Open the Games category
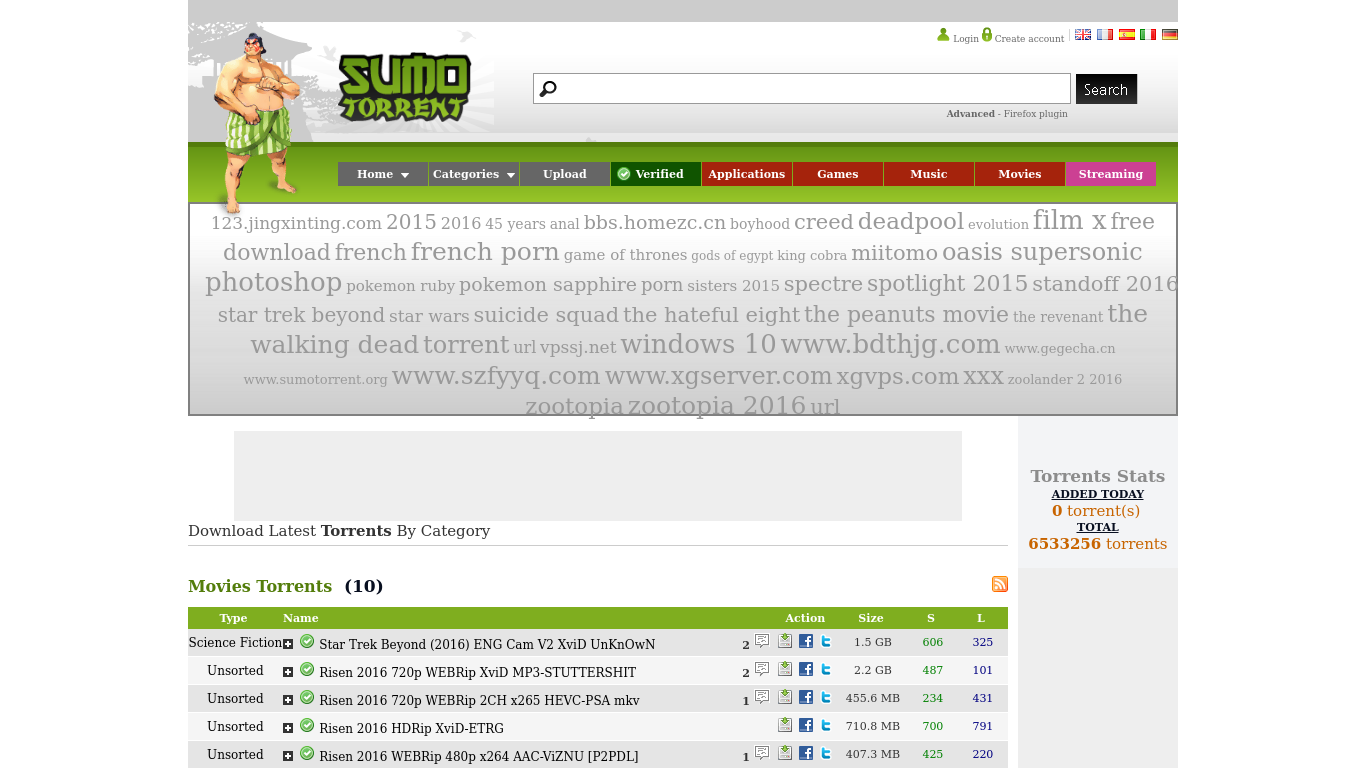 pos(838,174)
